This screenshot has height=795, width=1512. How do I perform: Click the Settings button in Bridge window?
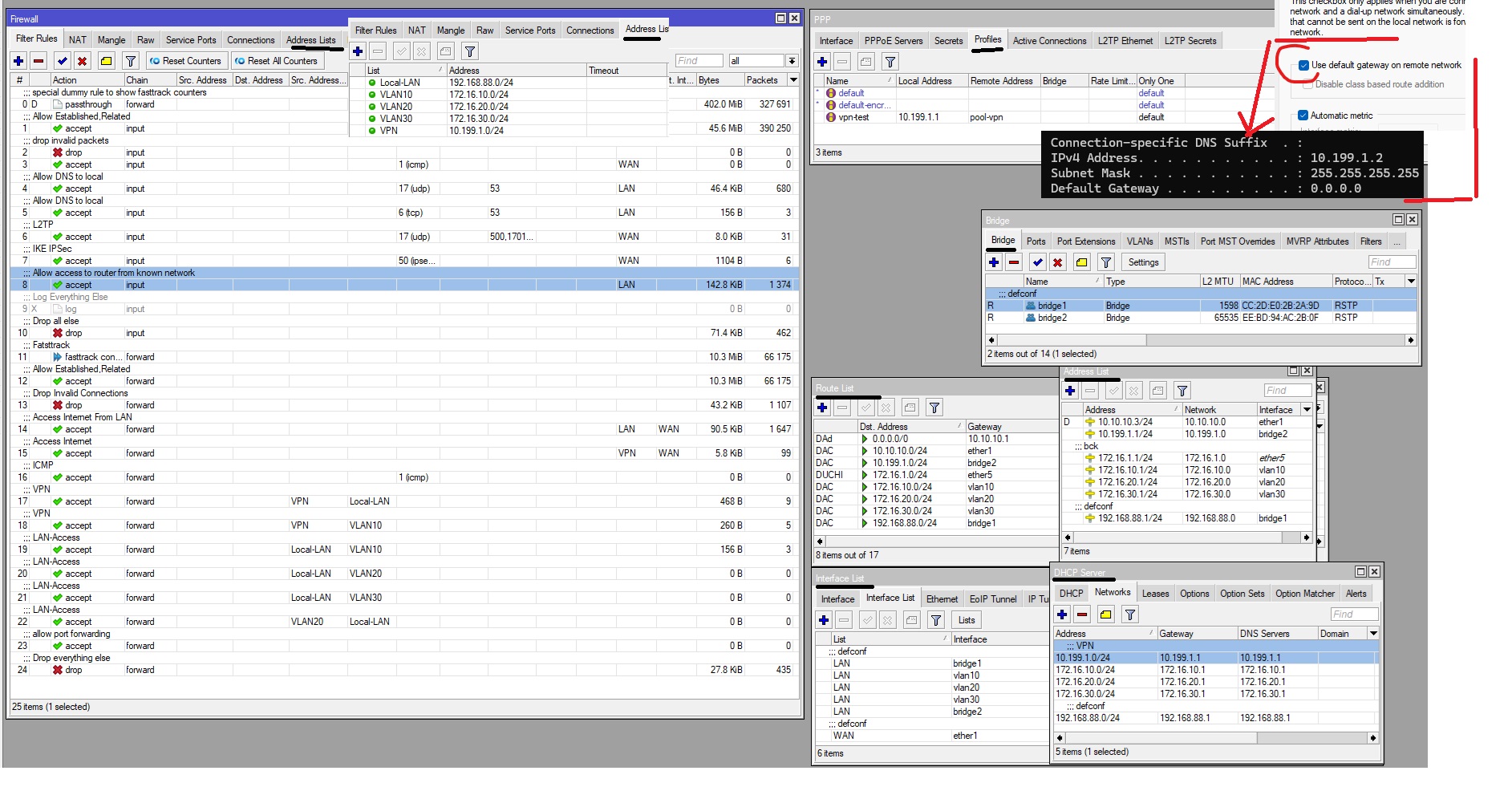click(x=1143, y=262)
